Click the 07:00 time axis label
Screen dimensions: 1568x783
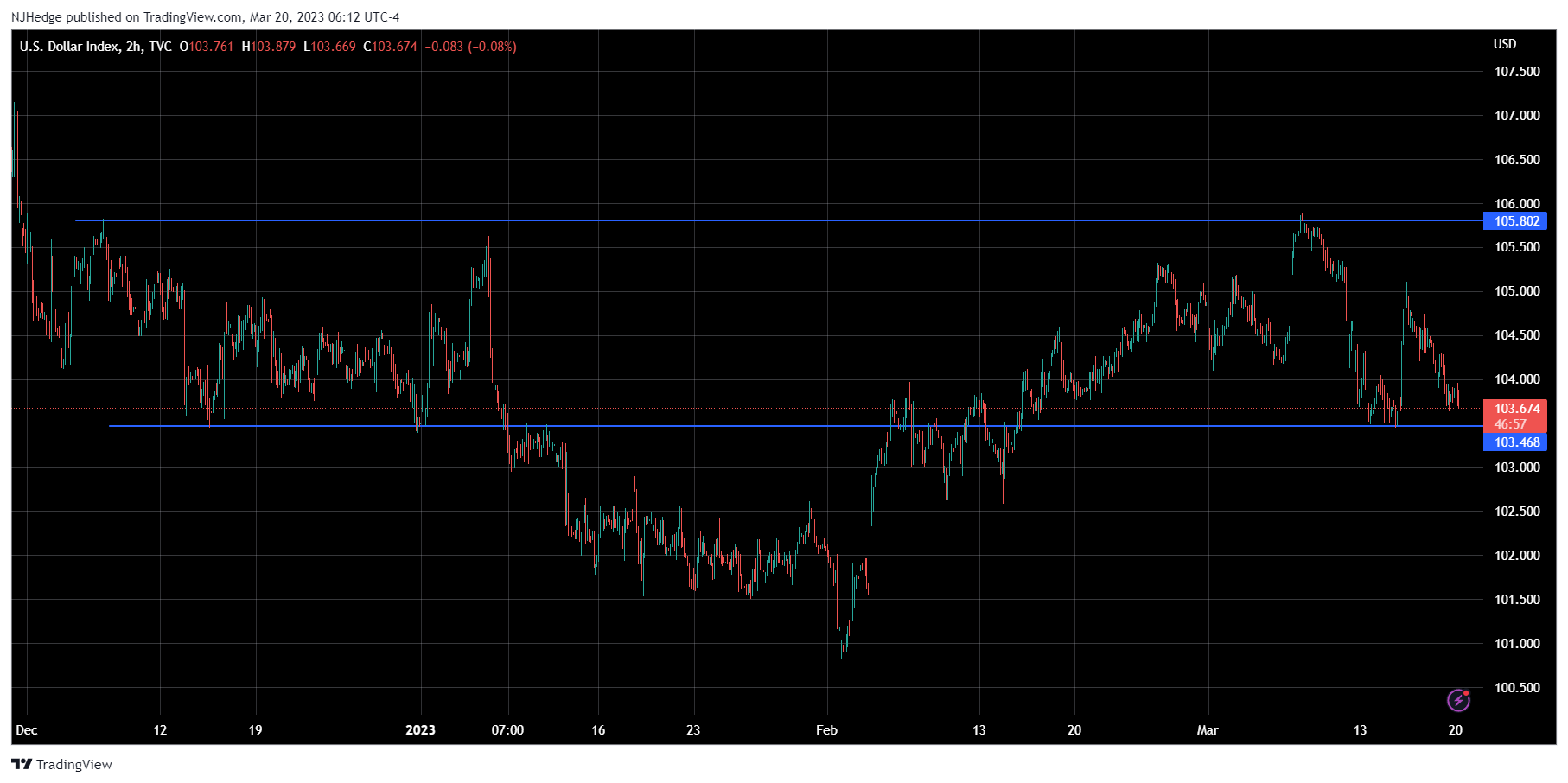click(x=507, y=730)
